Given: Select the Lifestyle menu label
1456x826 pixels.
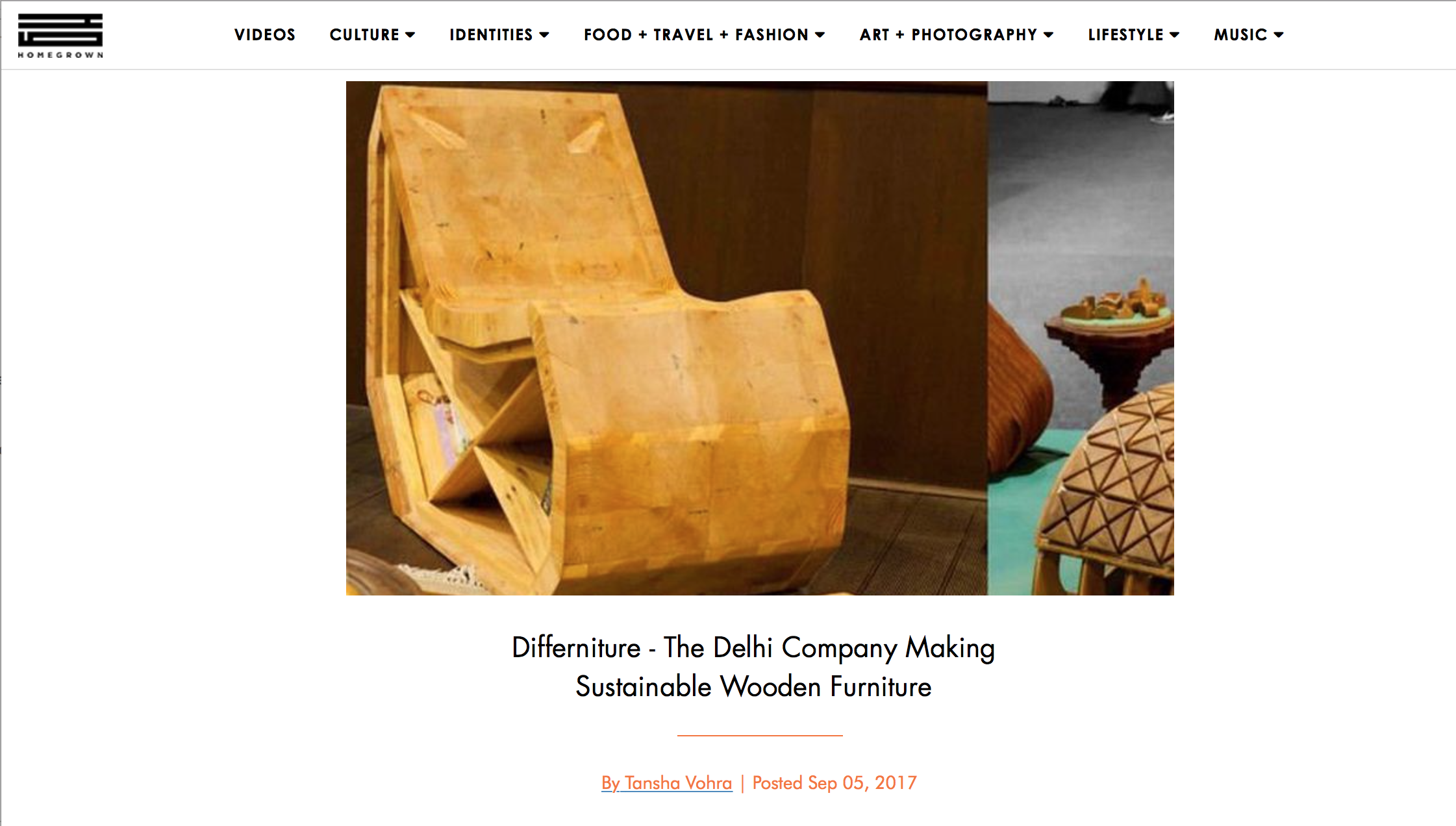Looking at the screenshot, I should tap(1126, 34).
